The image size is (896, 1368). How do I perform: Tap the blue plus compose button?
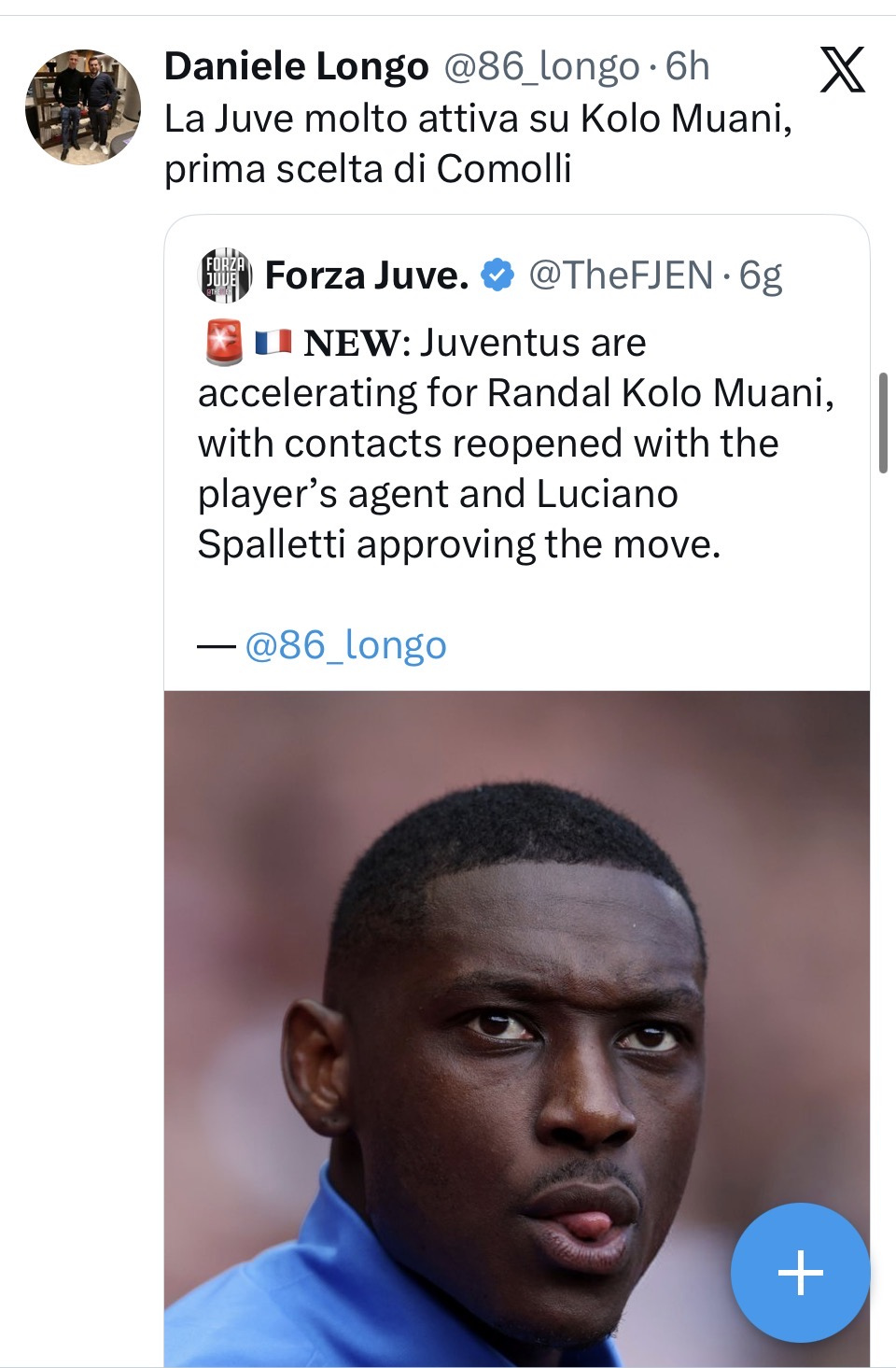point(800,1272)
